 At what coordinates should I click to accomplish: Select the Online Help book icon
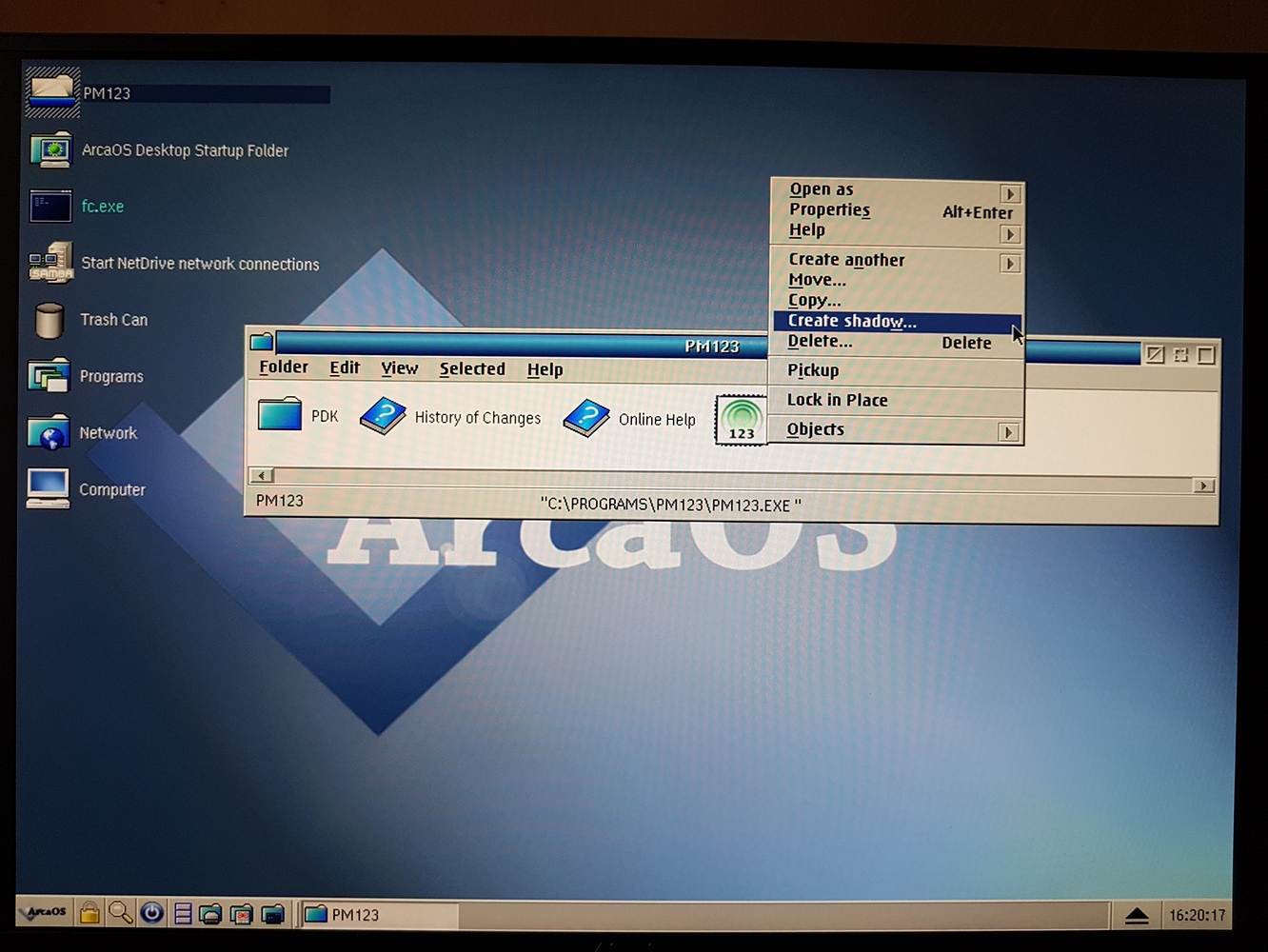tap(586, 418)
